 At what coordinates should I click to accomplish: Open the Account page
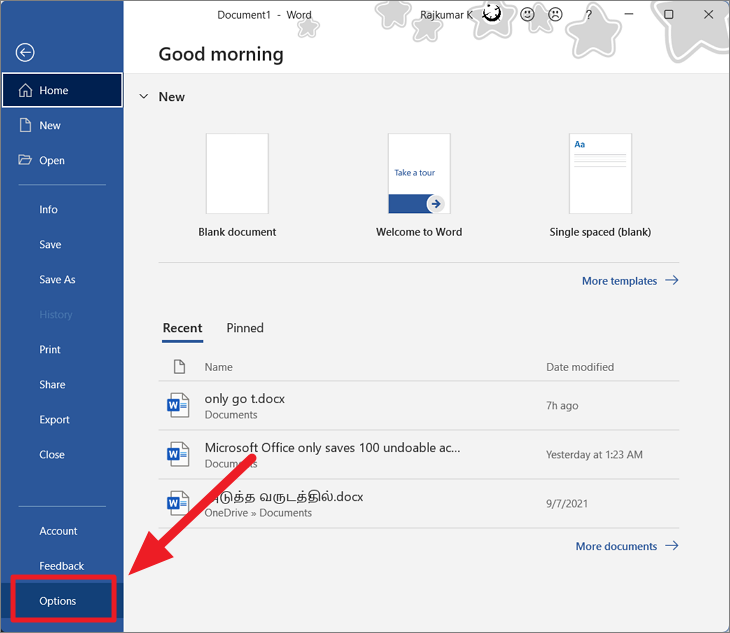[x=58, y=531]
